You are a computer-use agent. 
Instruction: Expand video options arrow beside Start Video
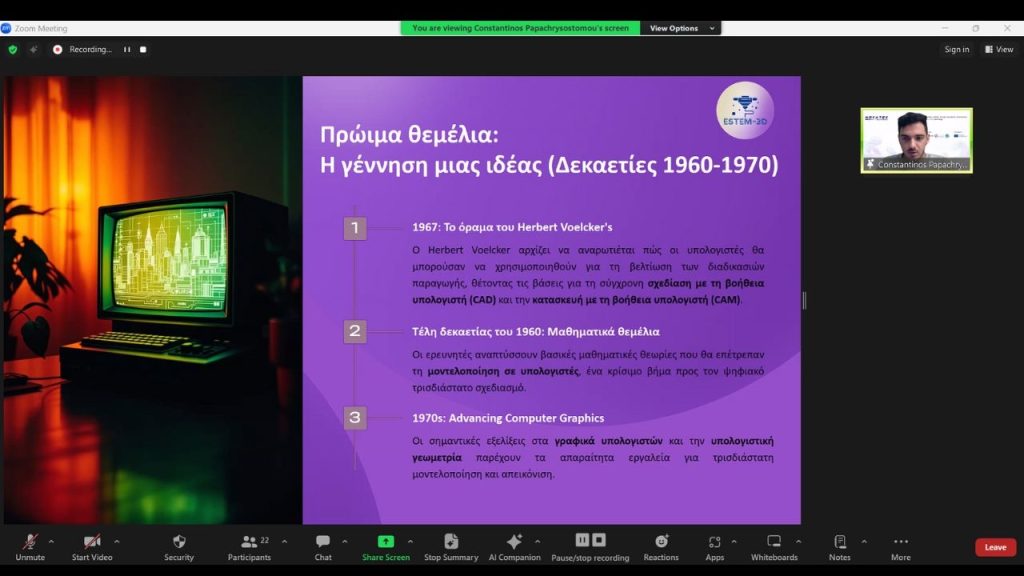click(x=117, y=541)
